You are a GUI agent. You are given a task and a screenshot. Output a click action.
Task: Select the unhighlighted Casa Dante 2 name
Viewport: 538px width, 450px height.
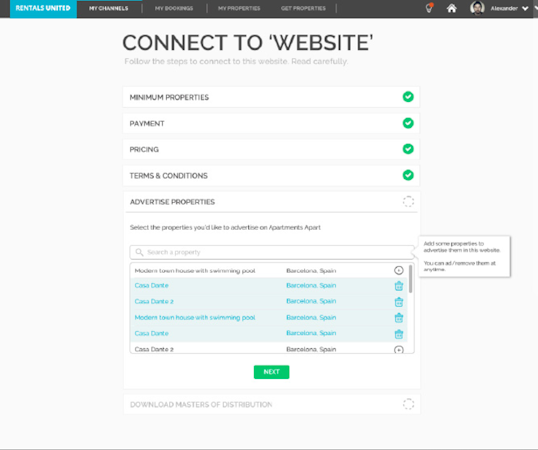coord(154,349)
